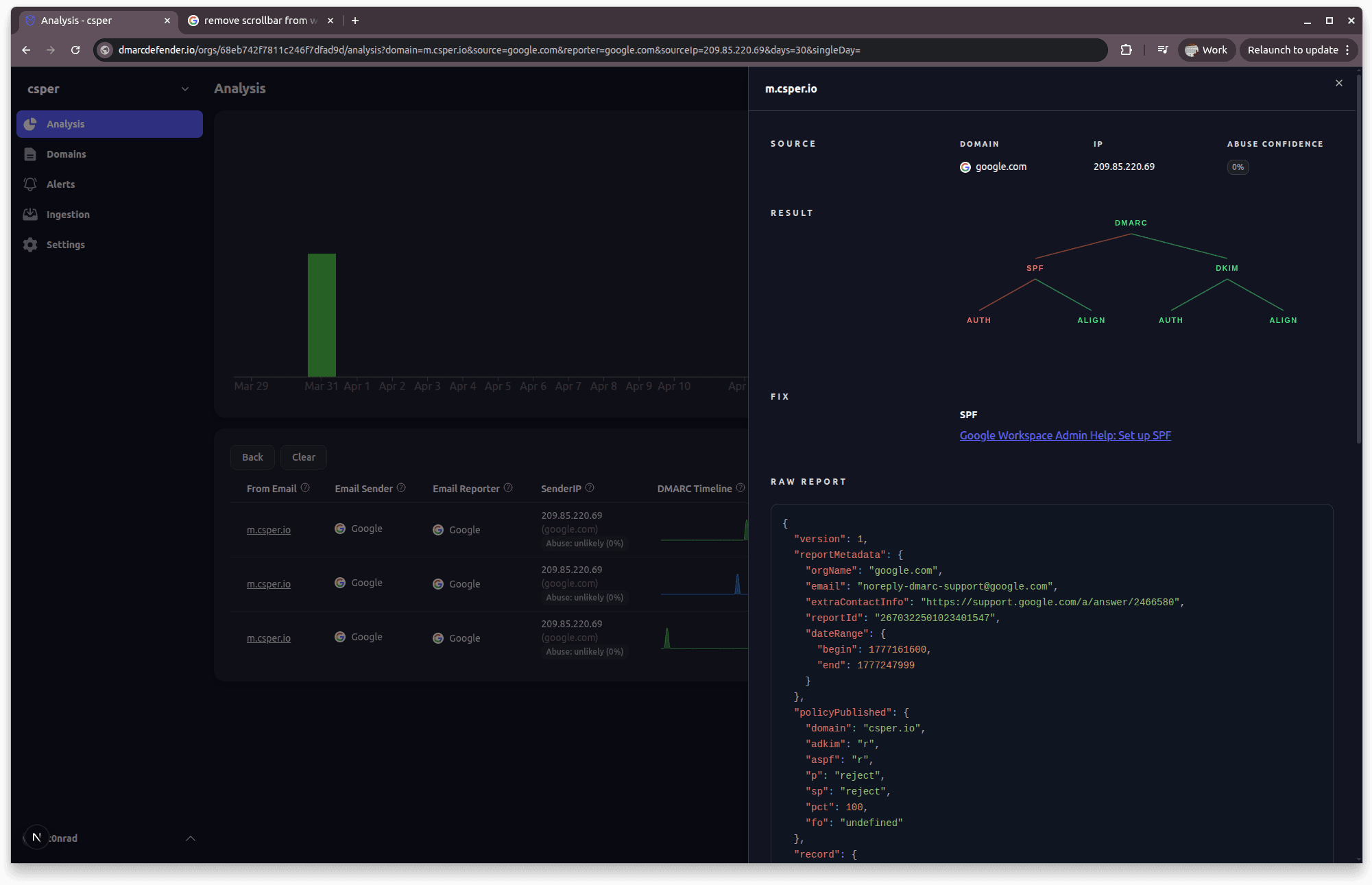Click the Back button
1372x885 pixels.
coord(252,457)
